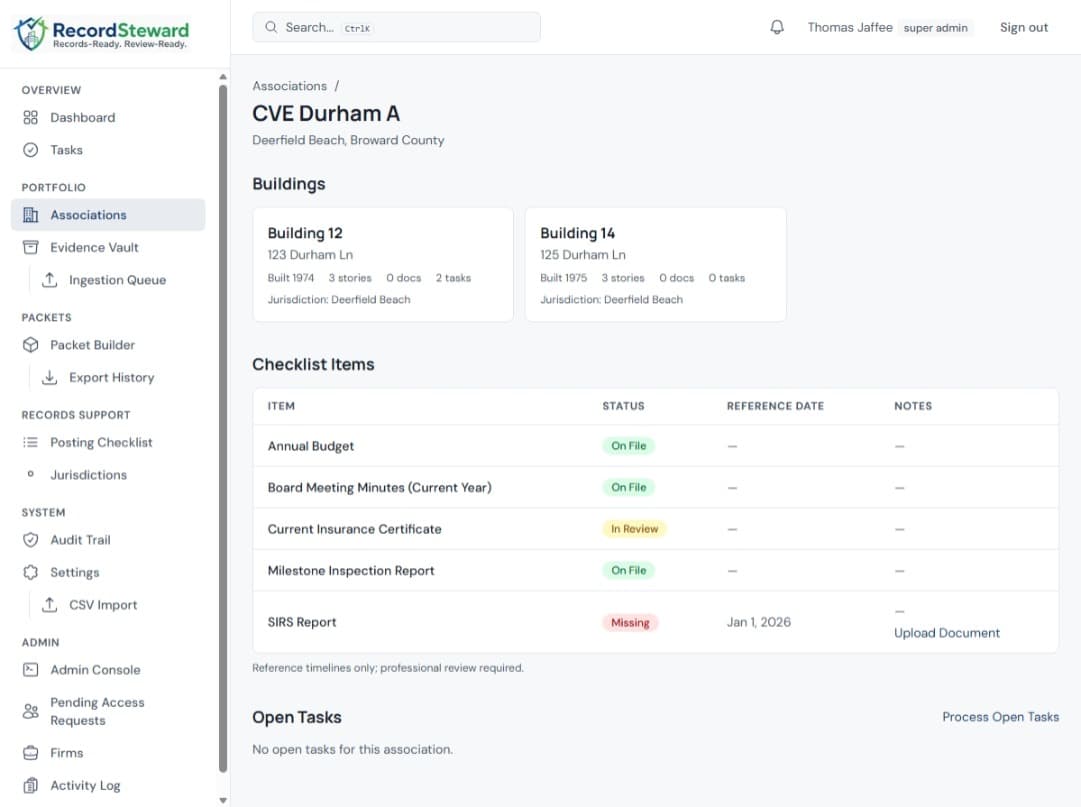Click Milestone Inspection Report's On File badge

(x=629, y=571)
